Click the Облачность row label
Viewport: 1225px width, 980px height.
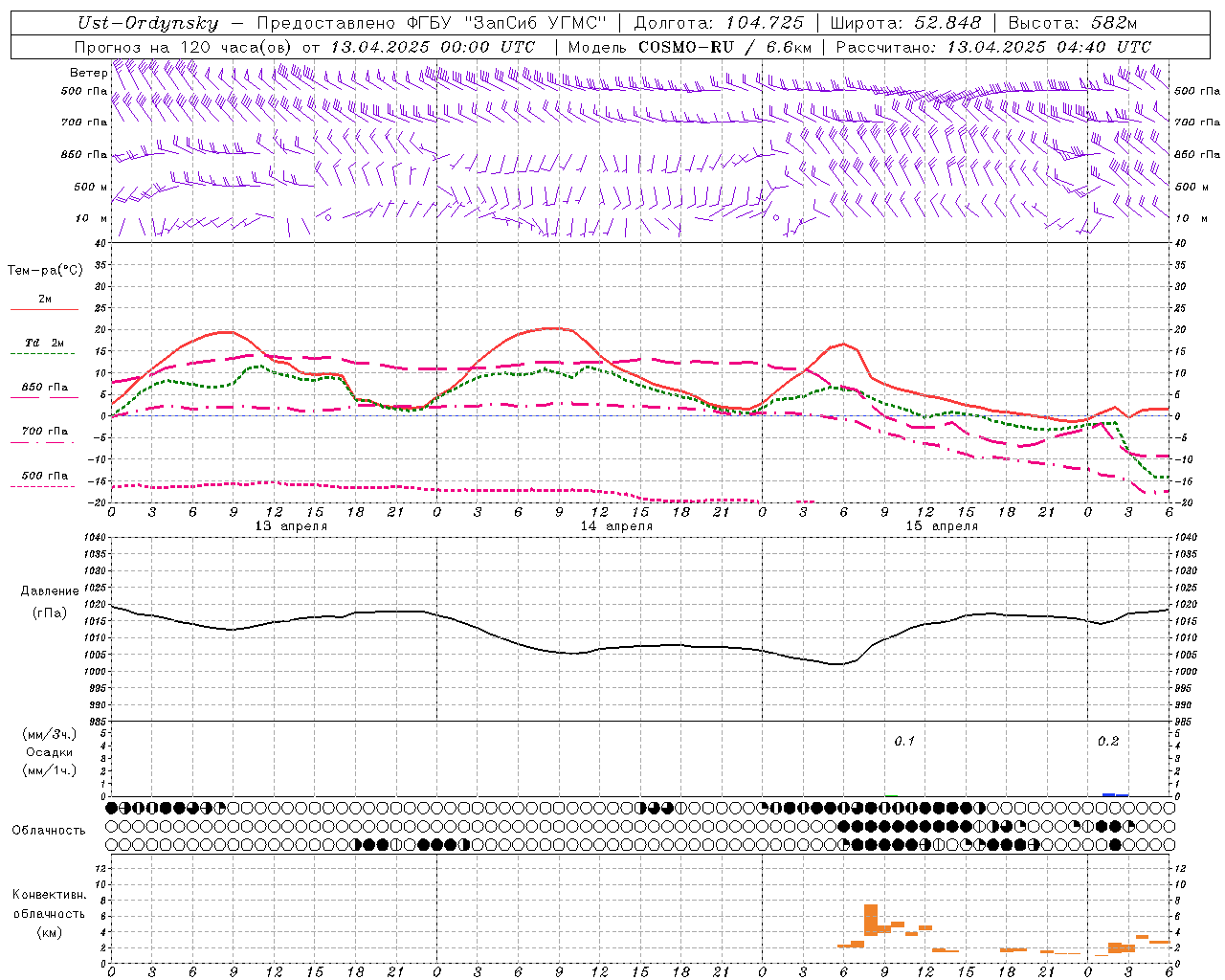[49, 830]
